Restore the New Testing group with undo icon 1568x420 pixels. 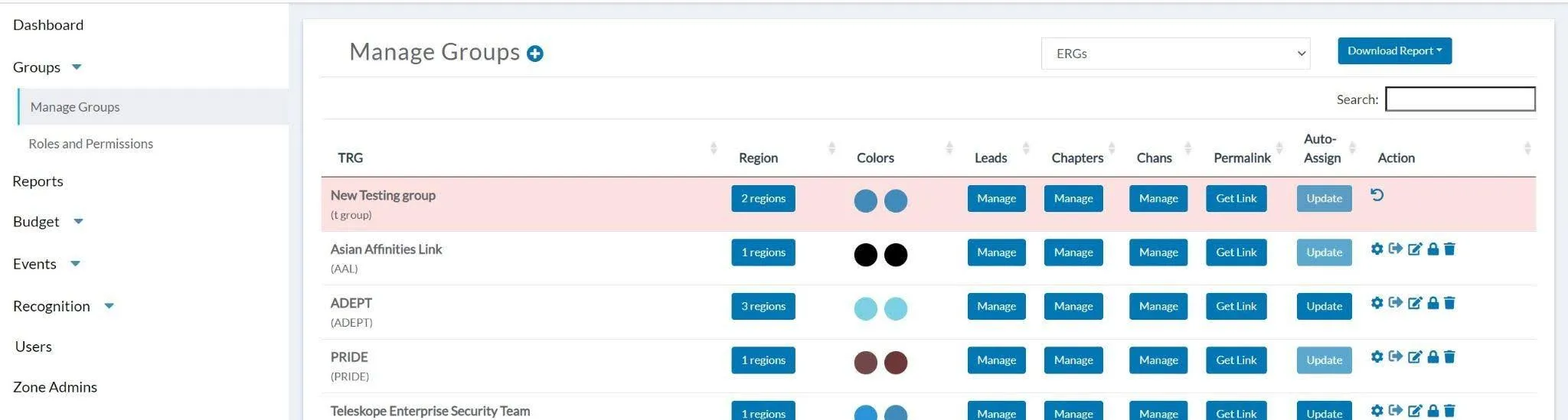pos(1377,195)
